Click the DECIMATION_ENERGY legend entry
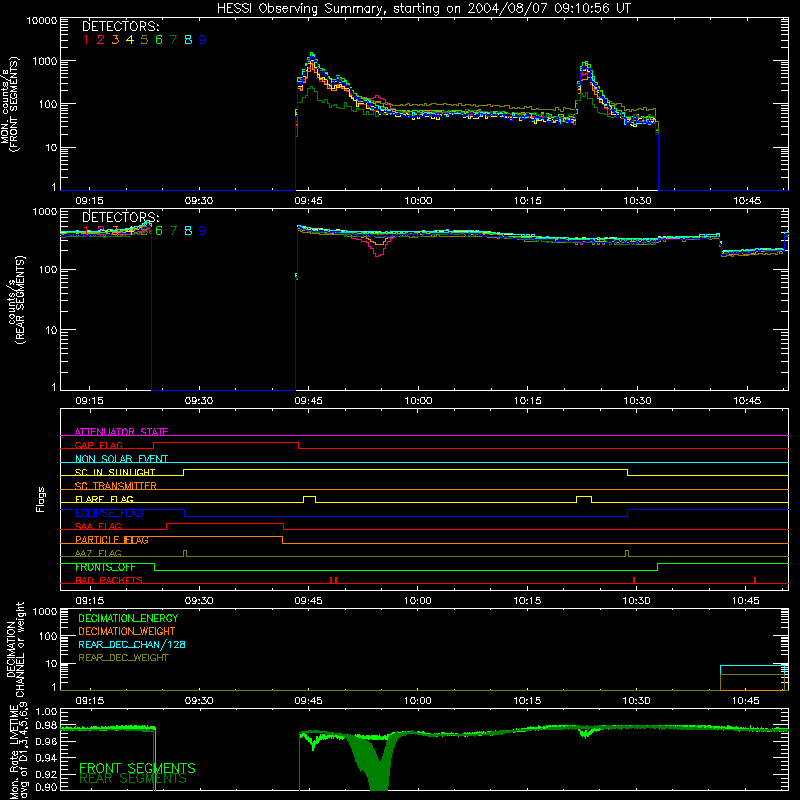 tap(128, 618)
